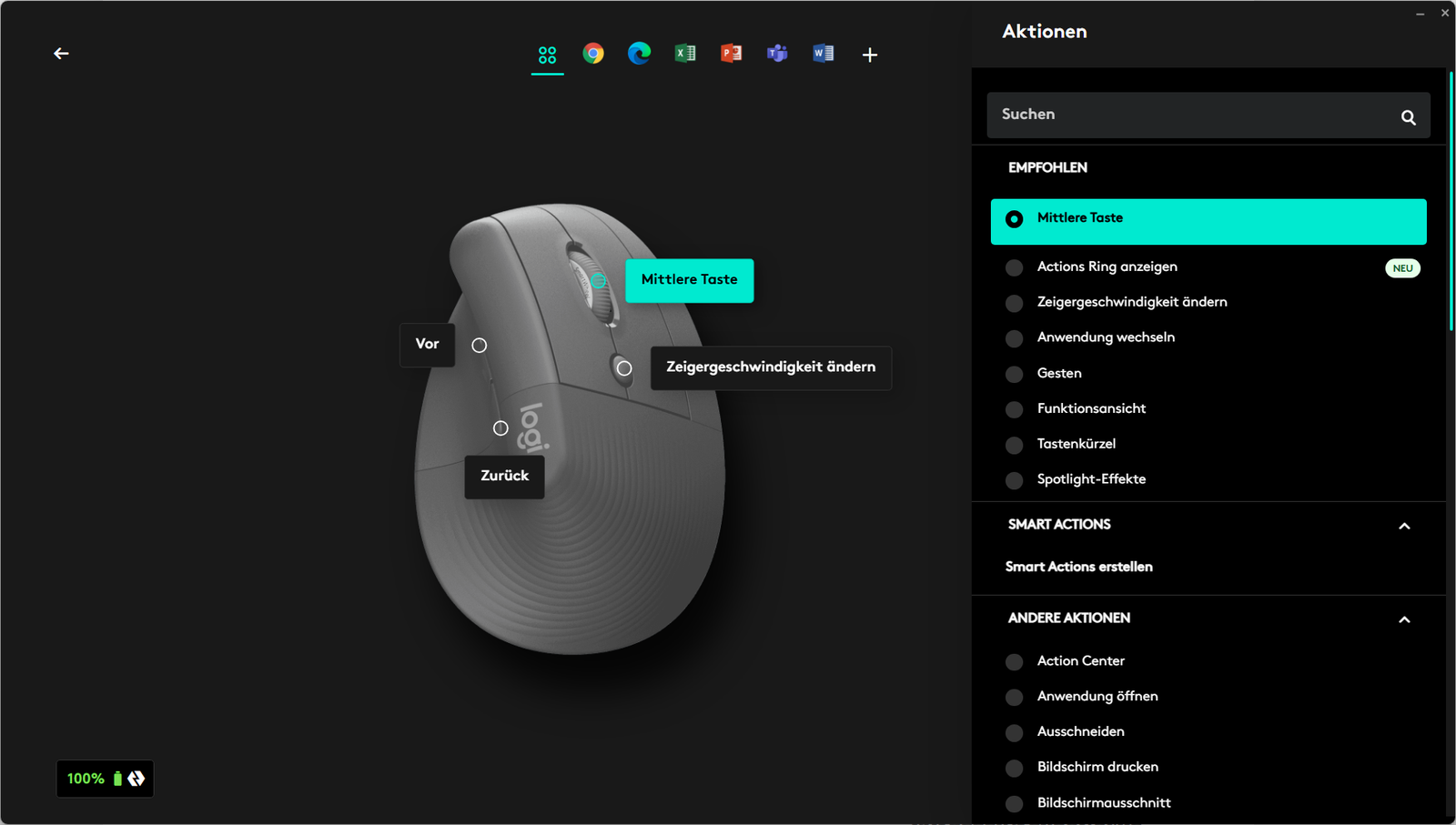The width and height of the screenshot is (1456, 825).
Task: Click the Zeigergeschwindigkeit ändern label beside the mouse
Action: [x=771, y=367]
